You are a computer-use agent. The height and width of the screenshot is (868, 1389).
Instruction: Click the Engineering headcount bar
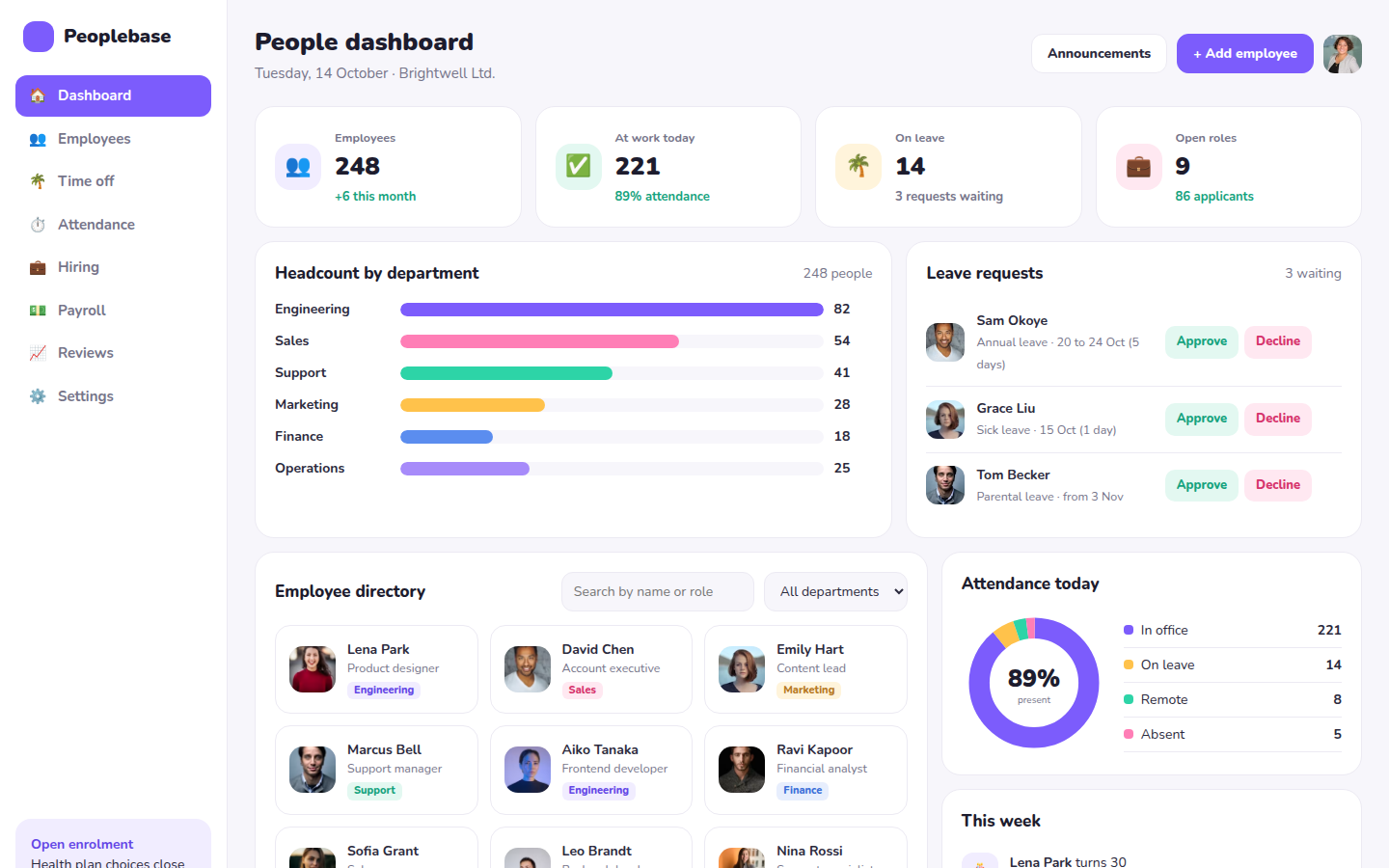612,310
